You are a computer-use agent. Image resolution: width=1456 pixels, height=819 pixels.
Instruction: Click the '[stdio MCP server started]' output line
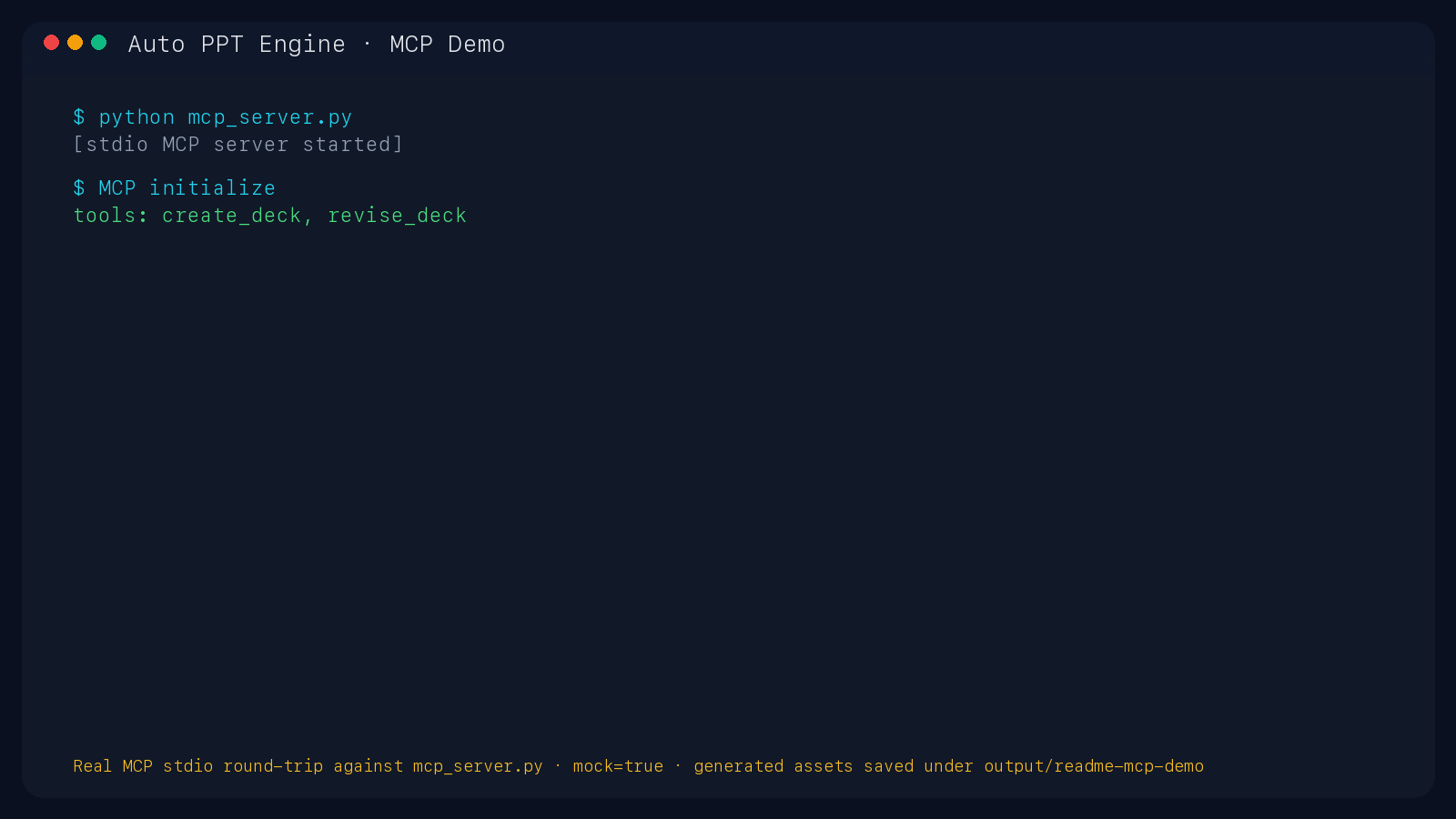point(238,145)
